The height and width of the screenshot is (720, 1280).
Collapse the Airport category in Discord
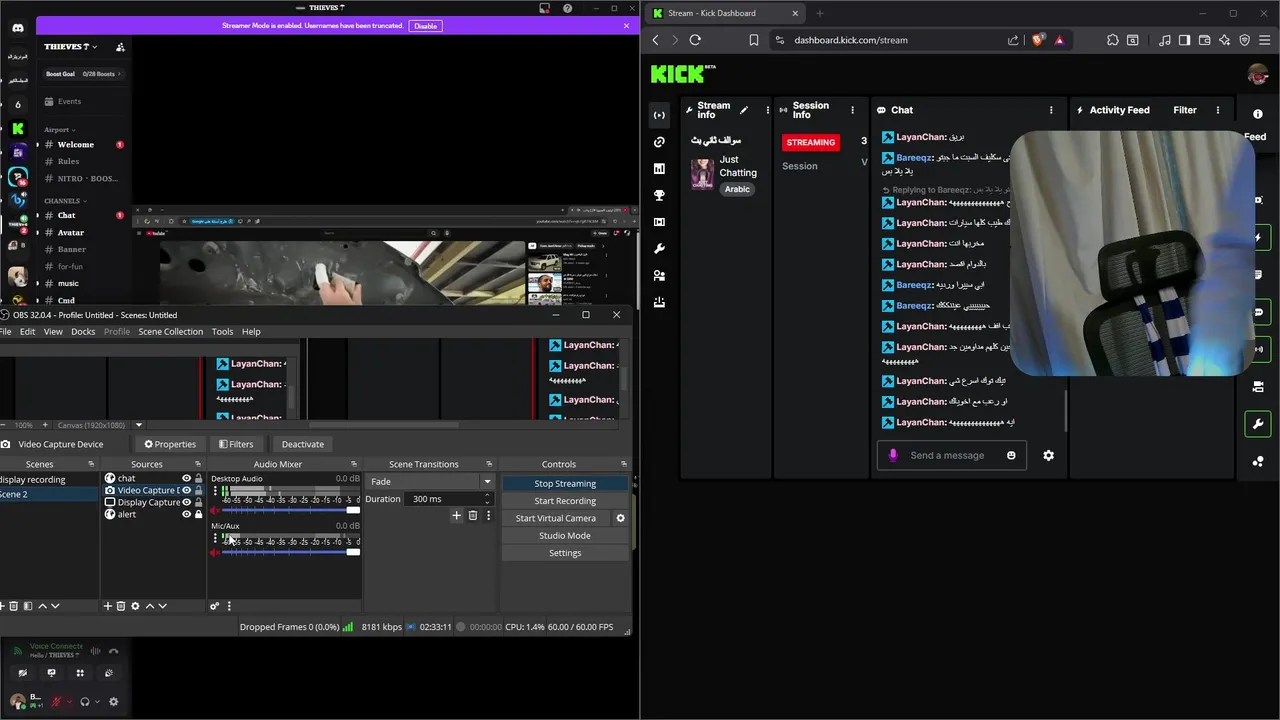tap(59, 130)
